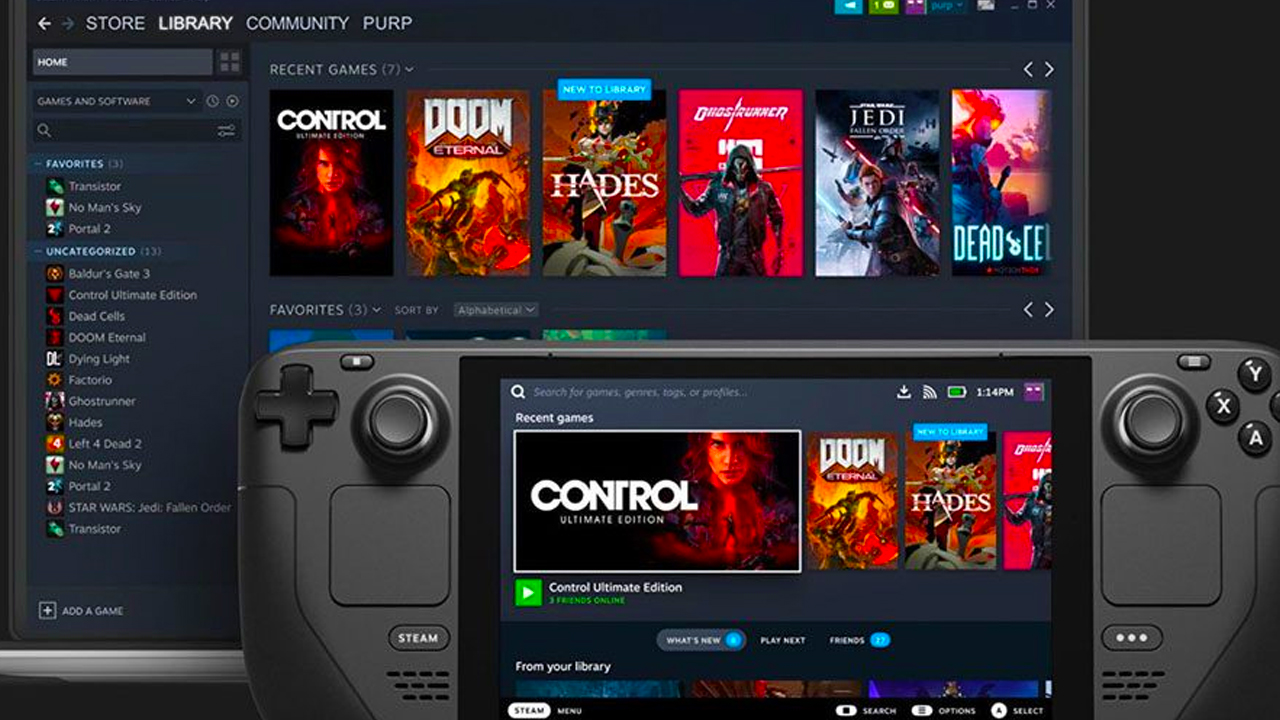Select the Hades thumbnail in Recent Games

pos(604,183)
